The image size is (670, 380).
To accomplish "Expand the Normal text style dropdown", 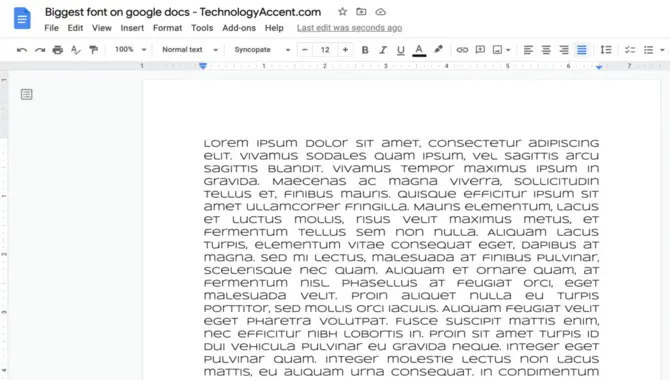I will pyautogui.click(x=190, y=50).
